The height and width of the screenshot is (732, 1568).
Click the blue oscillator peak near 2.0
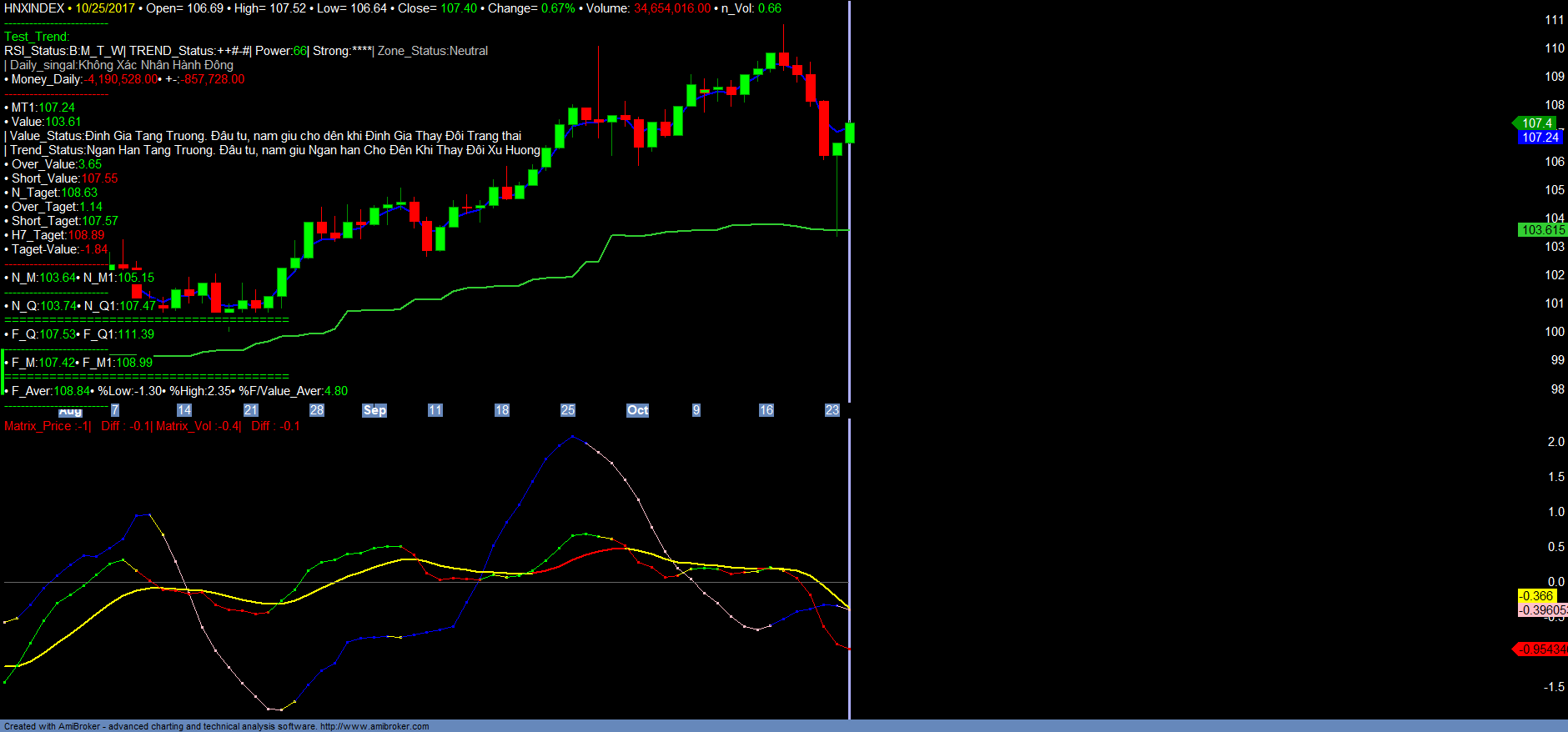click(x=571, y=437)
